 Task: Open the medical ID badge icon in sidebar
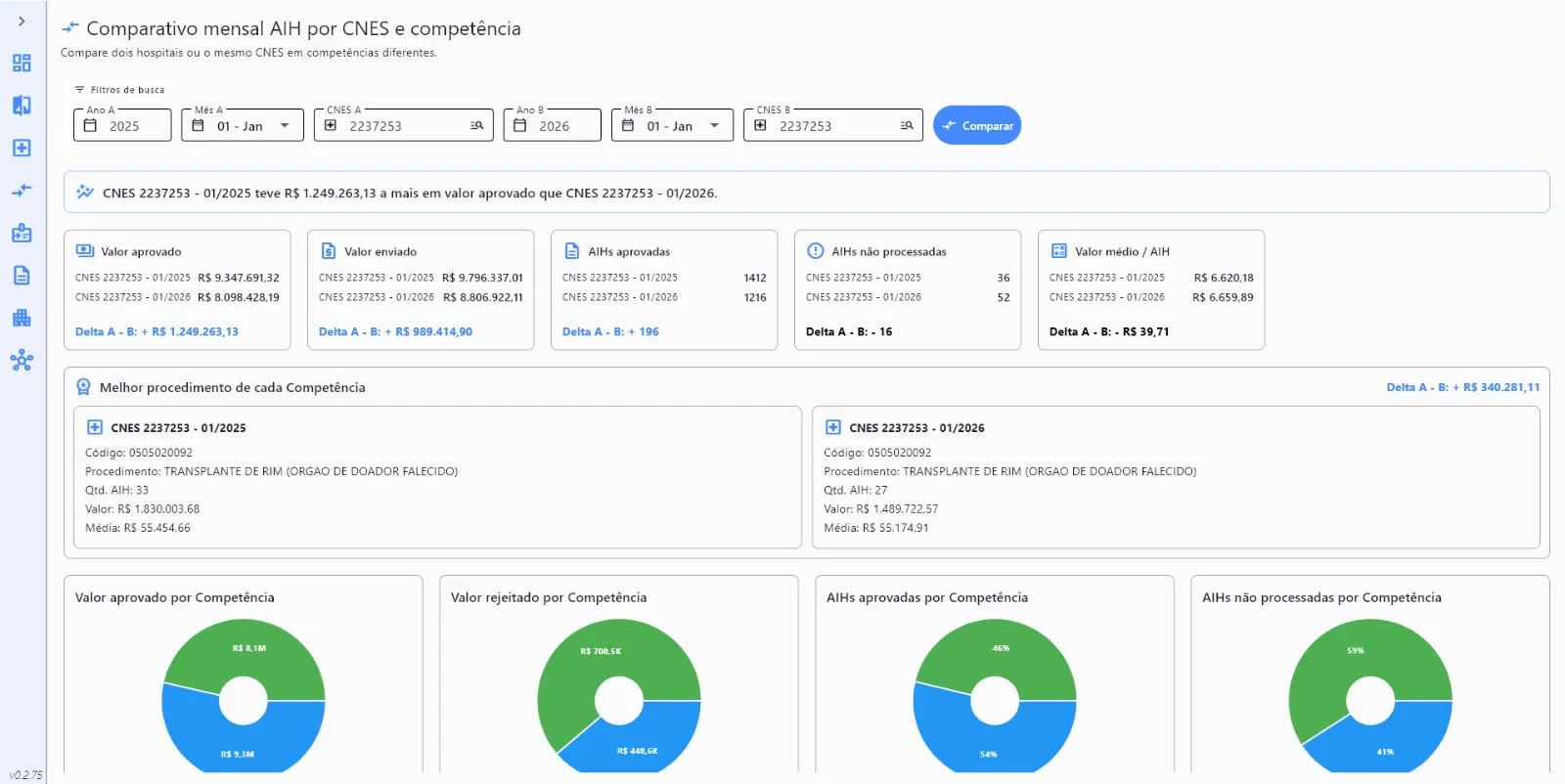tap(22, 233)
